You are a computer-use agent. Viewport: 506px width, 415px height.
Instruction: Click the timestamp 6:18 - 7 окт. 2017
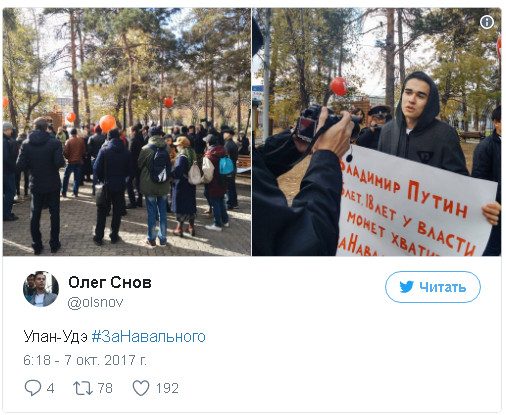pyautogui.click(x=85, y=360)
